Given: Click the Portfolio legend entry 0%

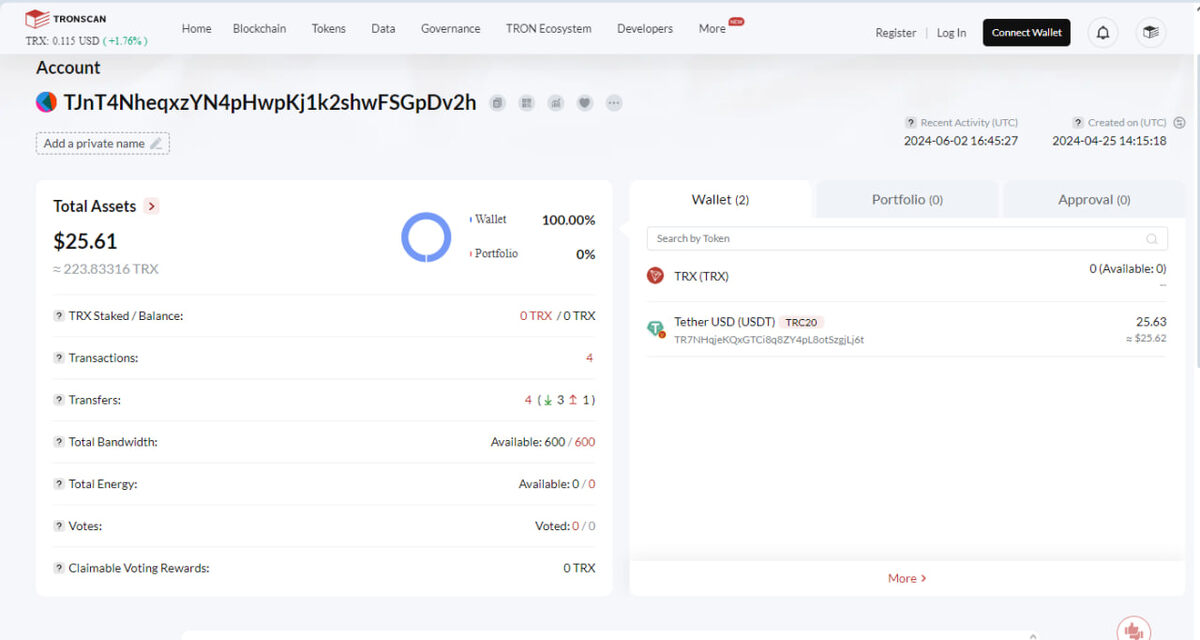Looking at the screenshot, I should (532, 254).
